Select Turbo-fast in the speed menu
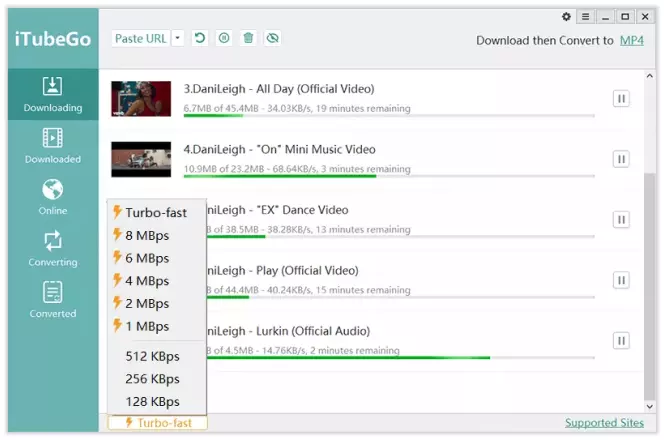 click(x=157, y=213)
